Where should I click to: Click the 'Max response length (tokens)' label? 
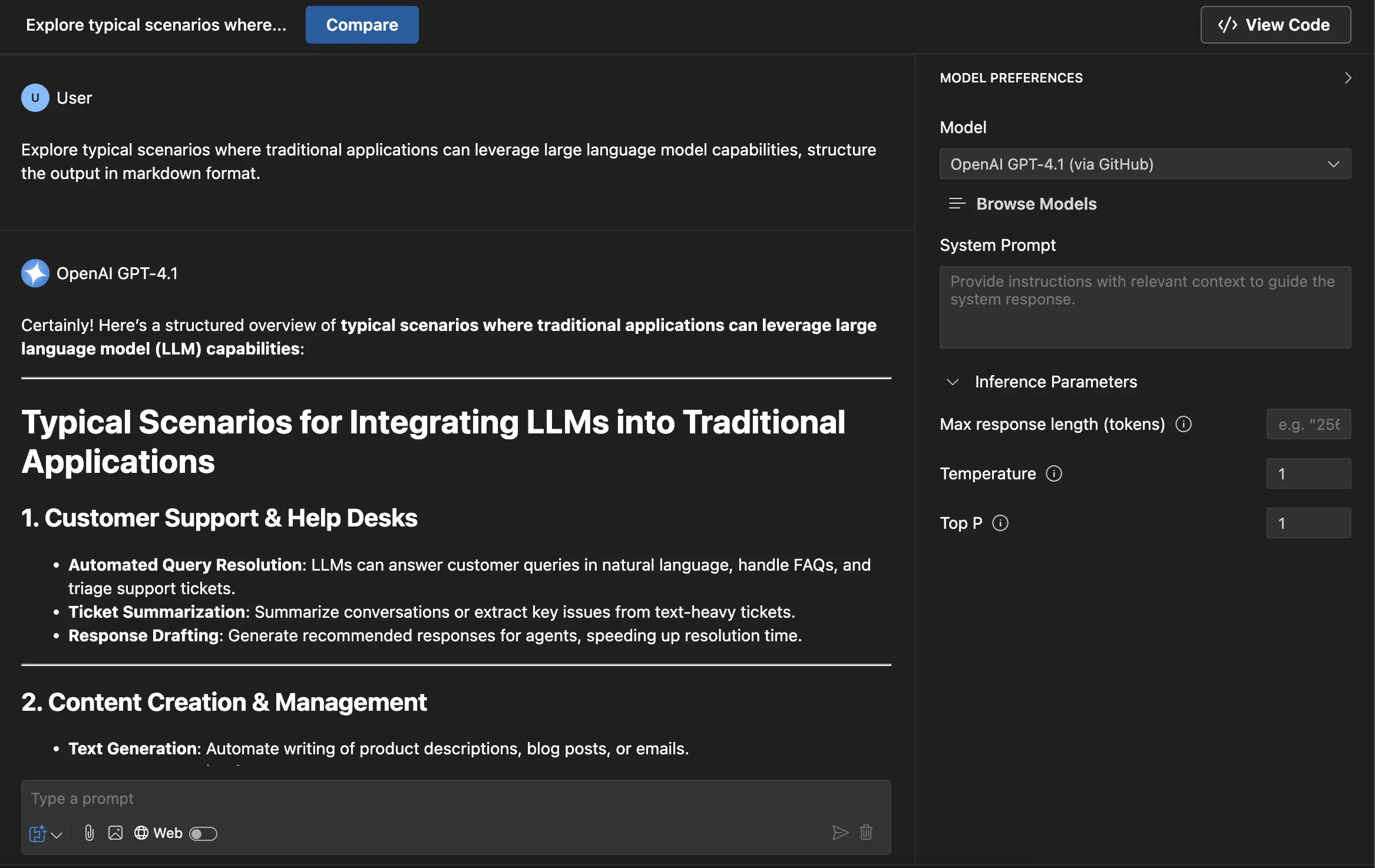[1052, 424]
